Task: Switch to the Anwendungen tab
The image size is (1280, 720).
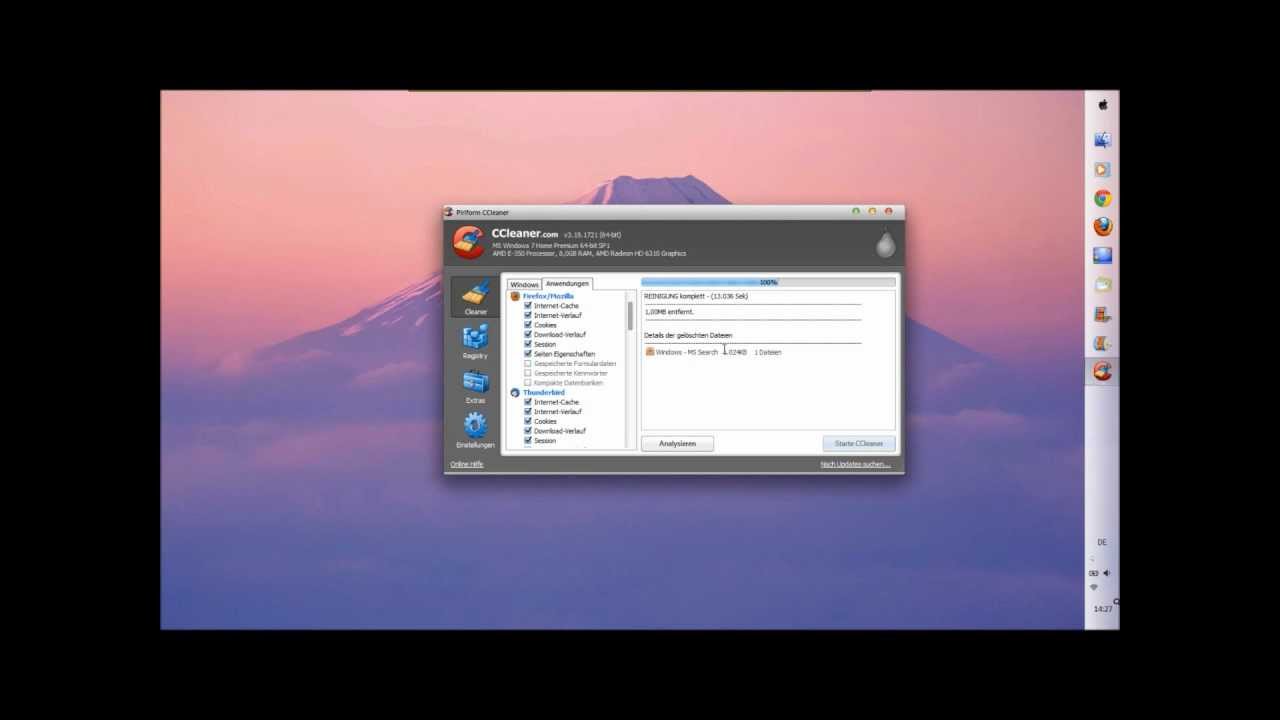Action: pos(567,284)
